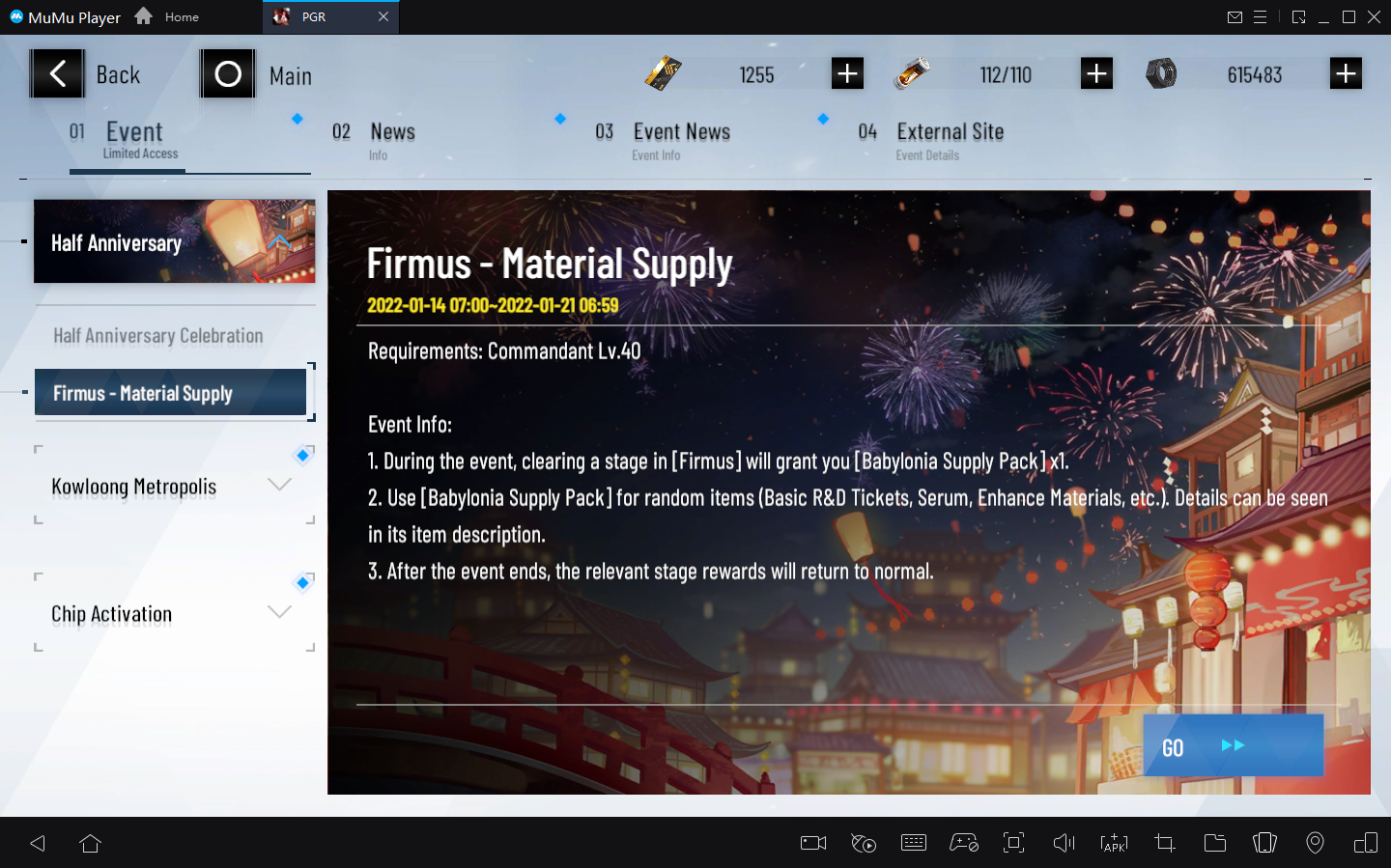
Task: Open the emulator location setting icon
Action: click(x=1315, y=843)
